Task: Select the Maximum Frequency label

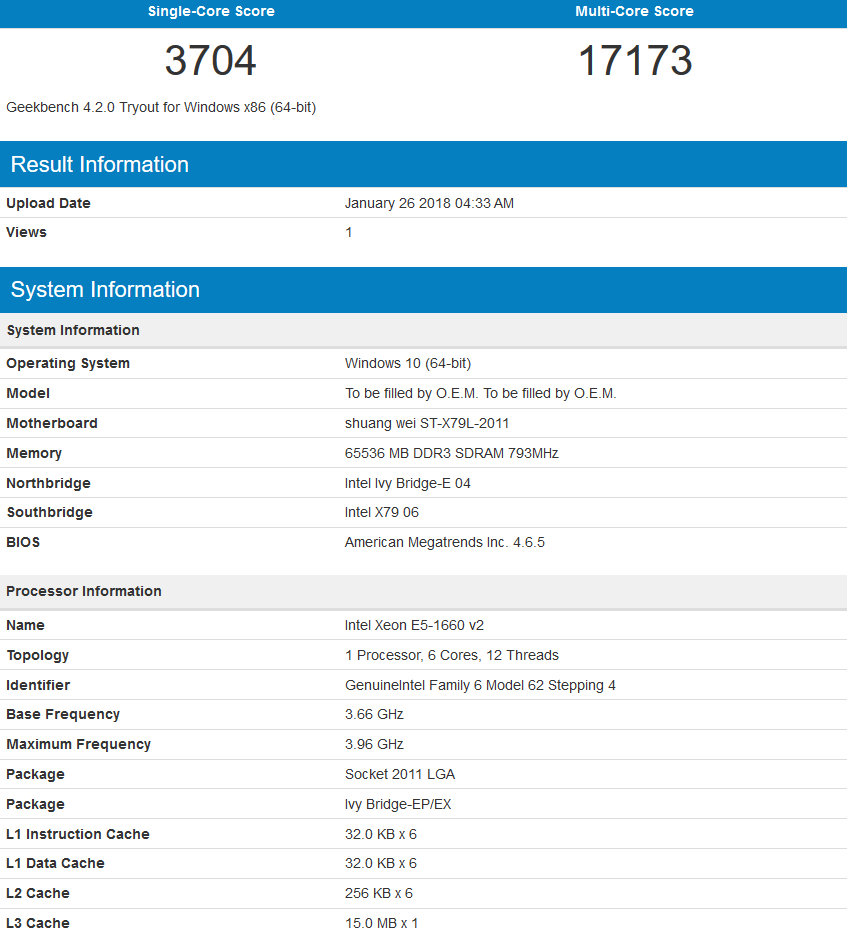Action: pos(78,744)
